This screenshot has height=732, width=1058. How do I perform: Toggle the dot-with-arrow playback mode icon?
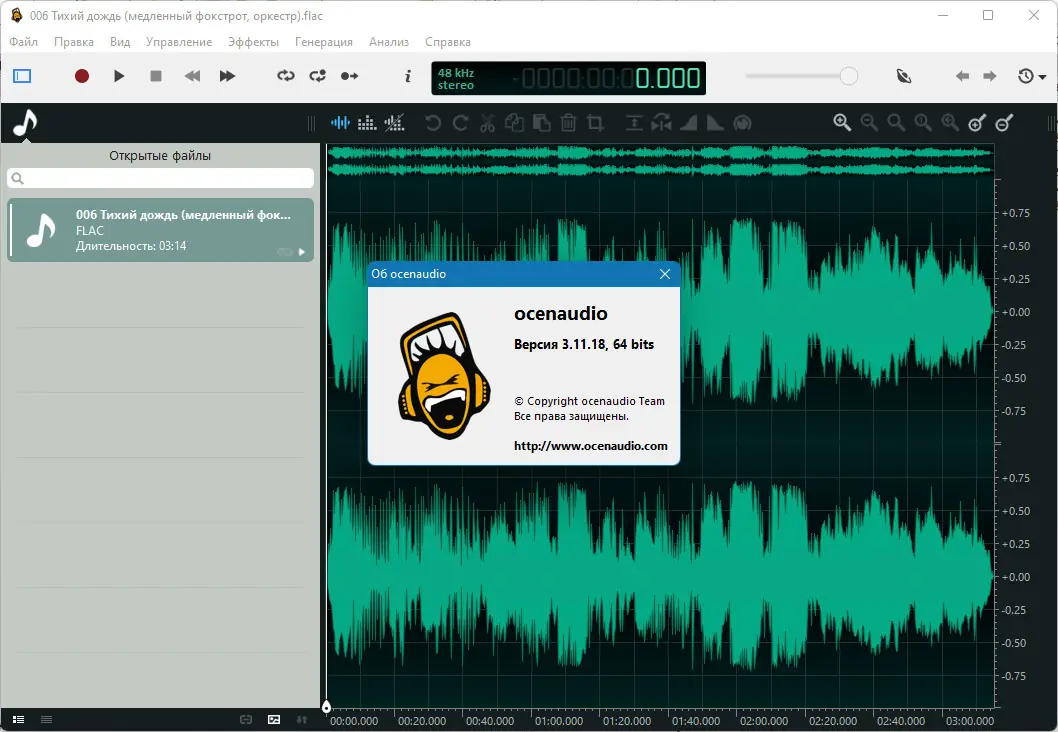[350, 76]
